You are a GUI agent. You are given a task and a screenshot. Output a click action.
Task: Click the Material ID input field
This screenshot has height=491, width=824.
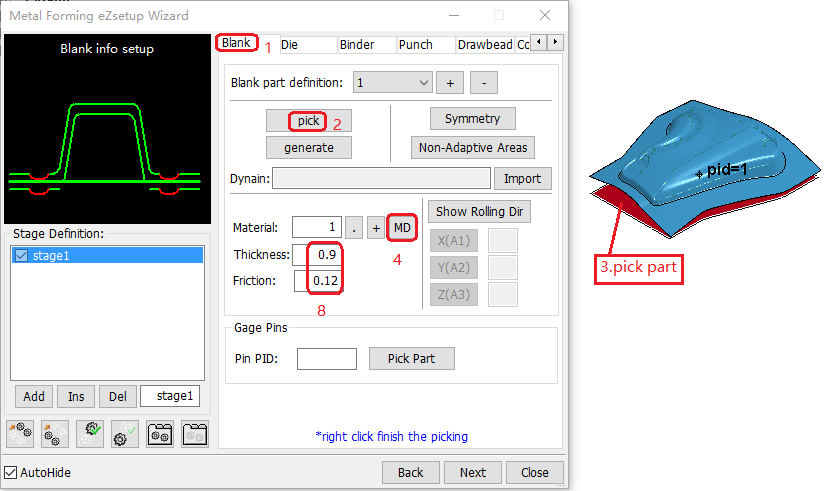coord(317,228)
